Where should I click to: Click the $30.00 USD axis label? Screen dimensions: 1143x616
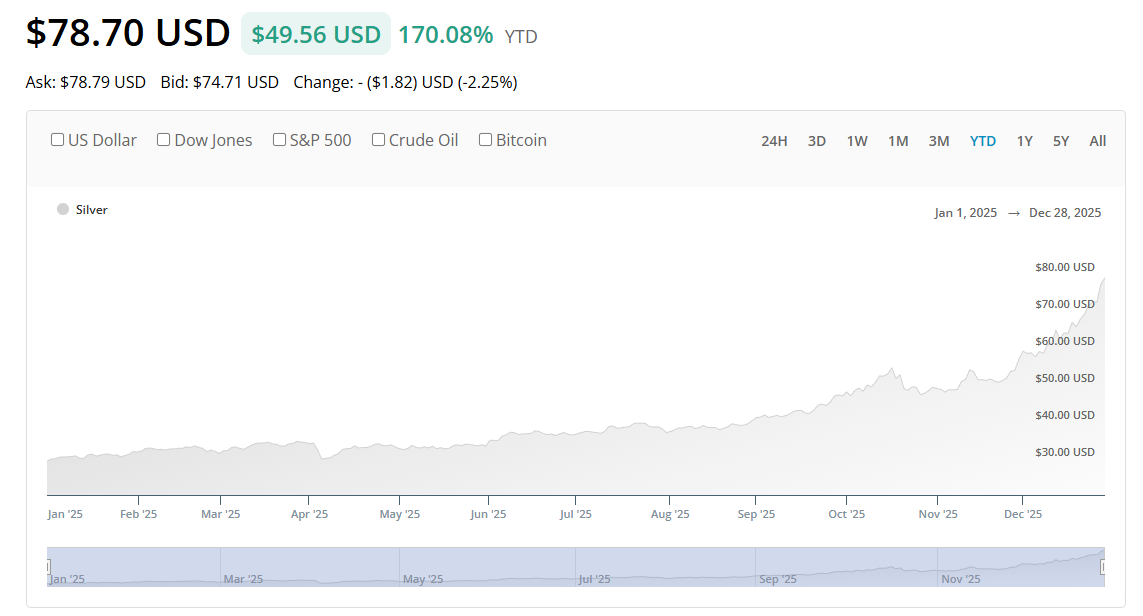coord(1064,452)
